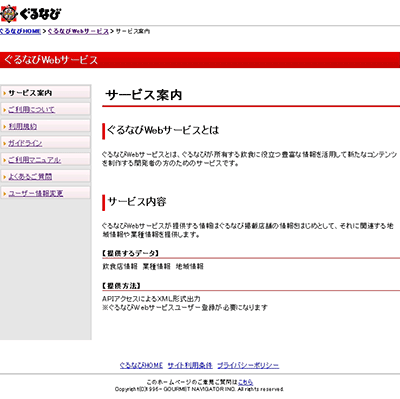Viewport: 400px width, 399px height.
Task: Click the サービス内容 section heading
Action: click(x=137, y=202)
